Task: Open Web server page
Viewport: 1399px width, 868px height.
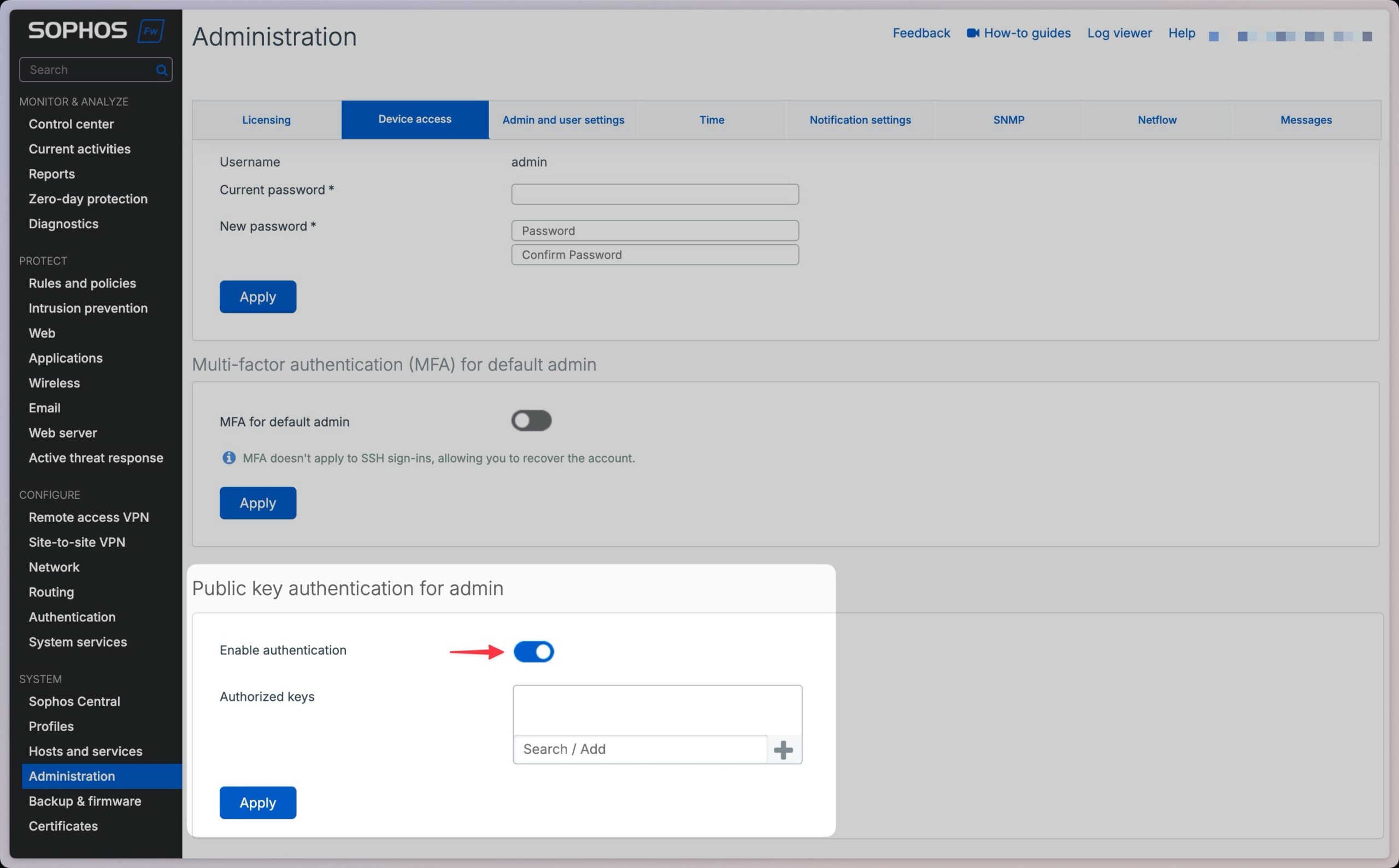Action: (x=63, y=433)
